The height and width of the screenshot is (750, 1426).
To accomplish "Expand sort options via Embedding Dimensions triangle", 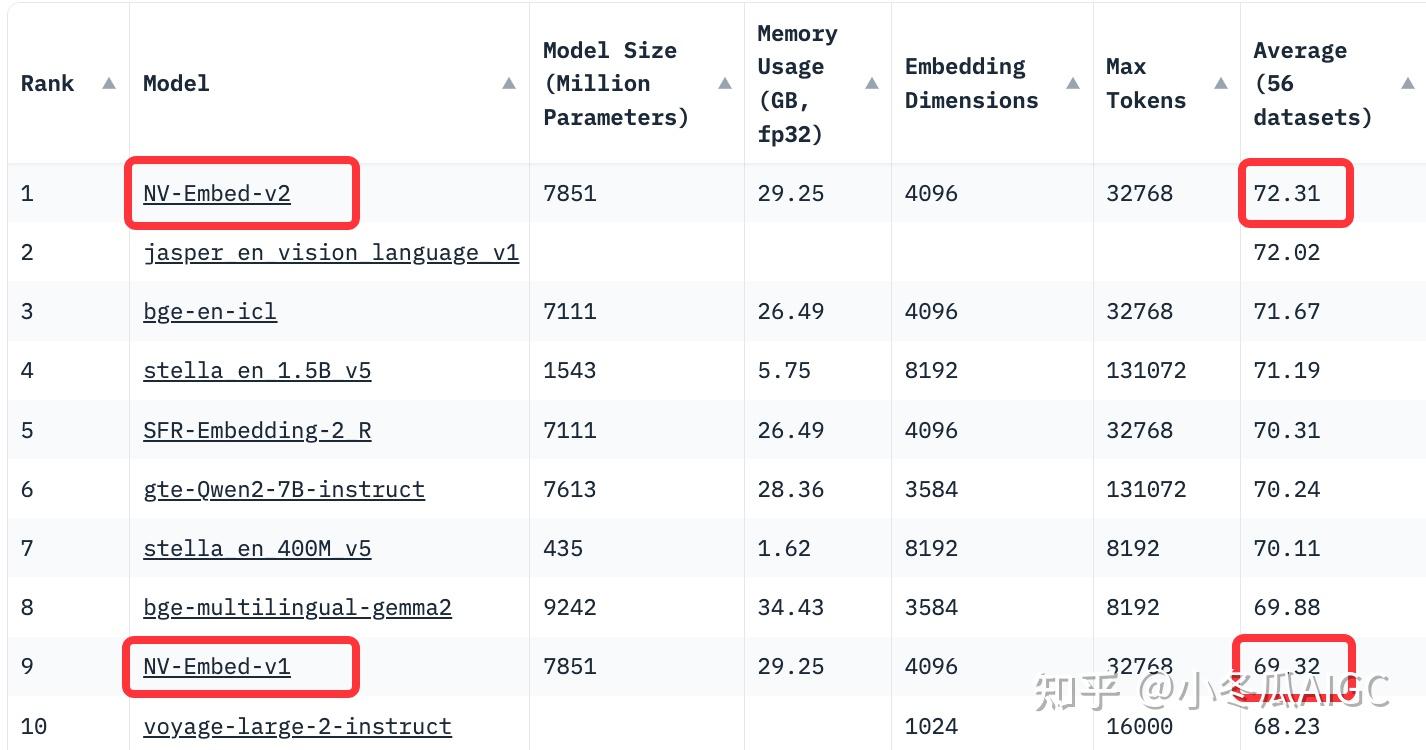I will (1072, 84).
